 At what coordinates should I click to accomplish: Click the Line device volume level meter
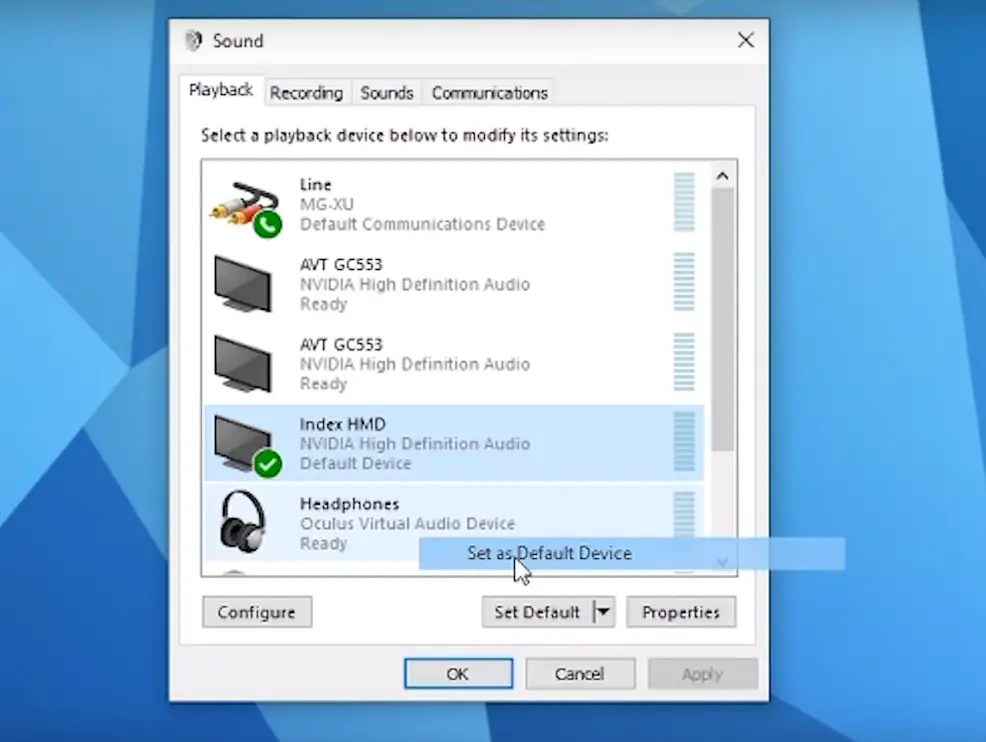pyautogui.click(x=684, y=202)
